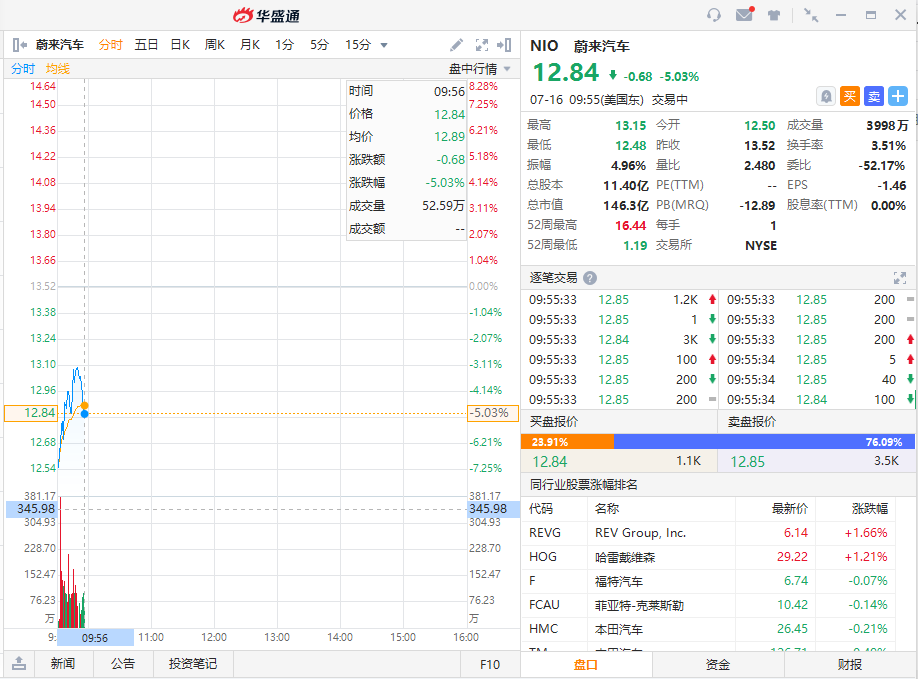Screen dimensions: 918x679
Task: Toggle the 分时 price line legend
Action: pos(22,69)
